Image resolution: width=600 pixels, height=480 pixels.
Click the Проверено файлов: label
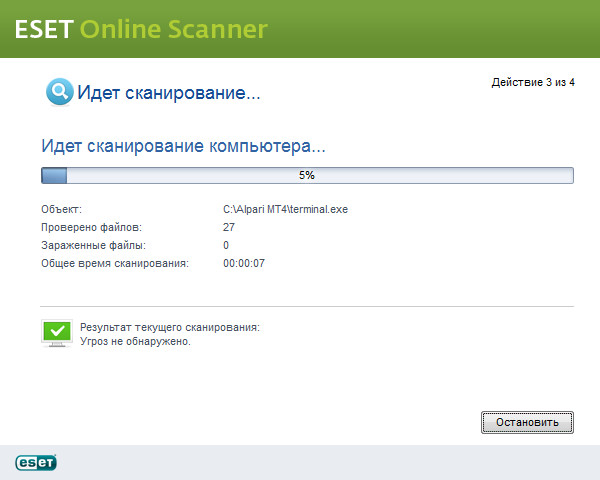tap(91, 227)
